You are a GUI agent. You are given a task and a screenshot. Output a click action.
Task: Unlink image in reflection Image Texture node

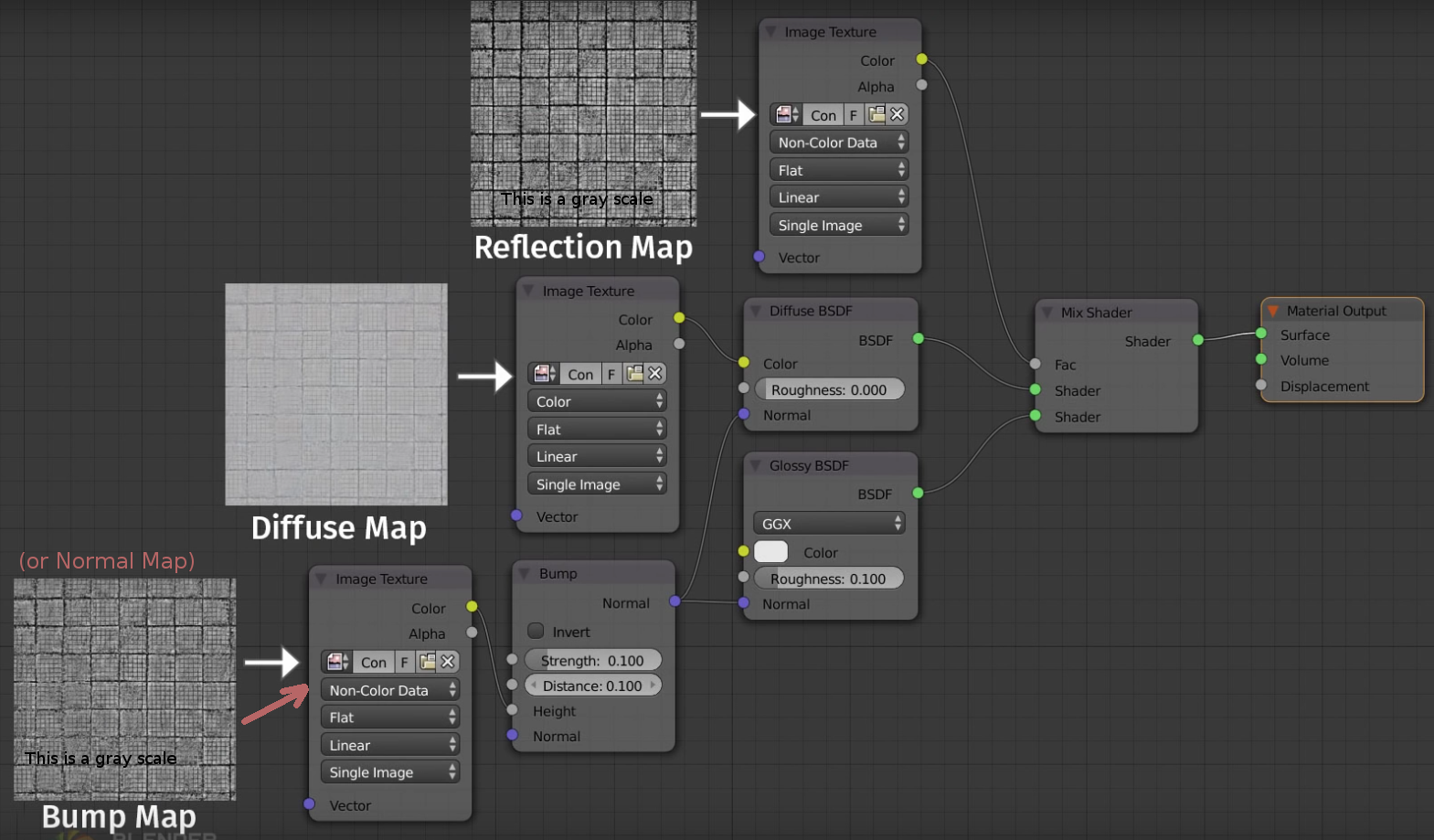(898, 114)
